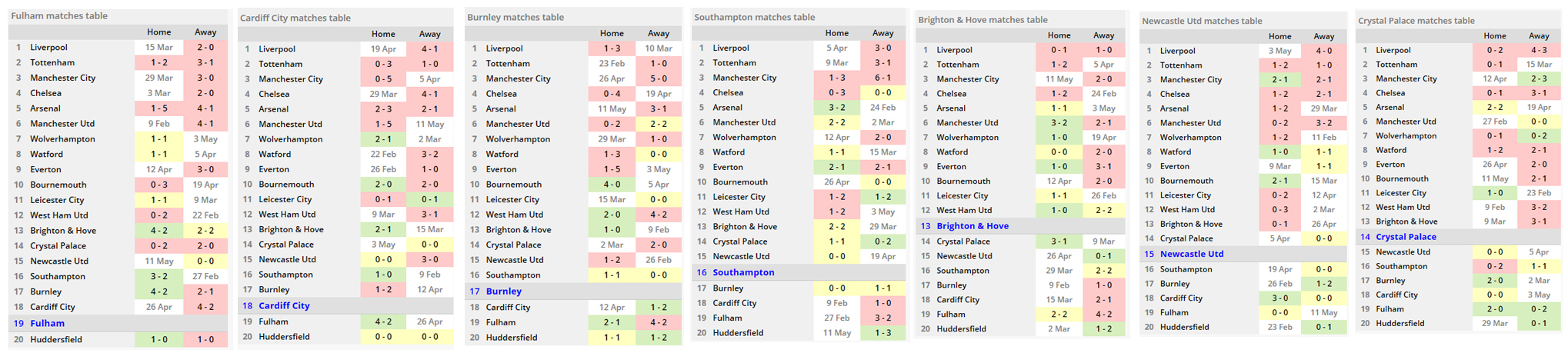1568x353 pixels.
Task: Click Brighton's 3 - 2 home score versus Manchester Utd
Action: point(1059,123)
